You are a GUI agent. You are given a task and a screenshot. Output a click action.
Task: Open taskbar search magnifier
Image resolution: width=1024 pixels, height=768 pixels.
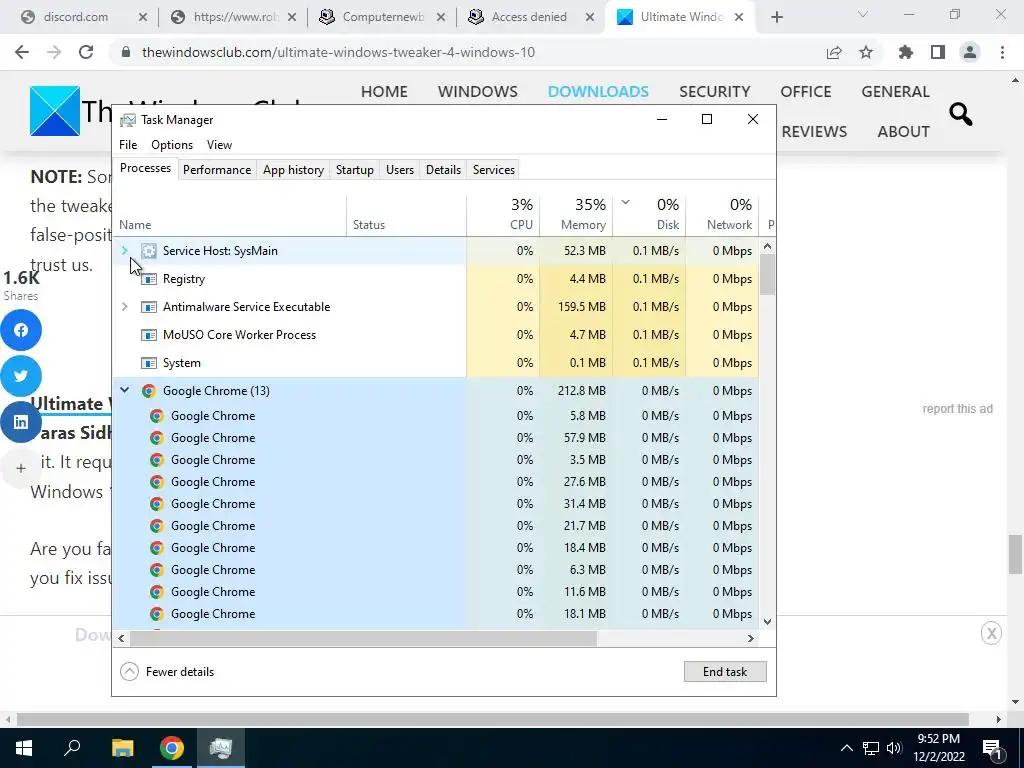click(x=72, y=748)
